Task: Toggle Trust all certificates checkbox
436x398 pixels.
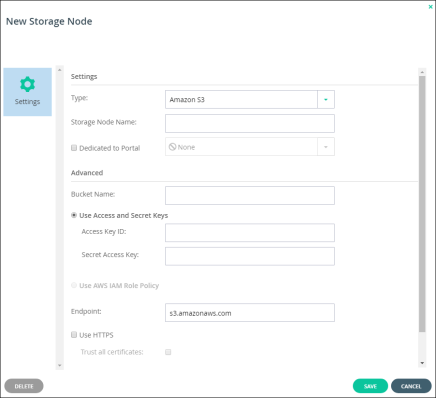Action: [168, 352]
